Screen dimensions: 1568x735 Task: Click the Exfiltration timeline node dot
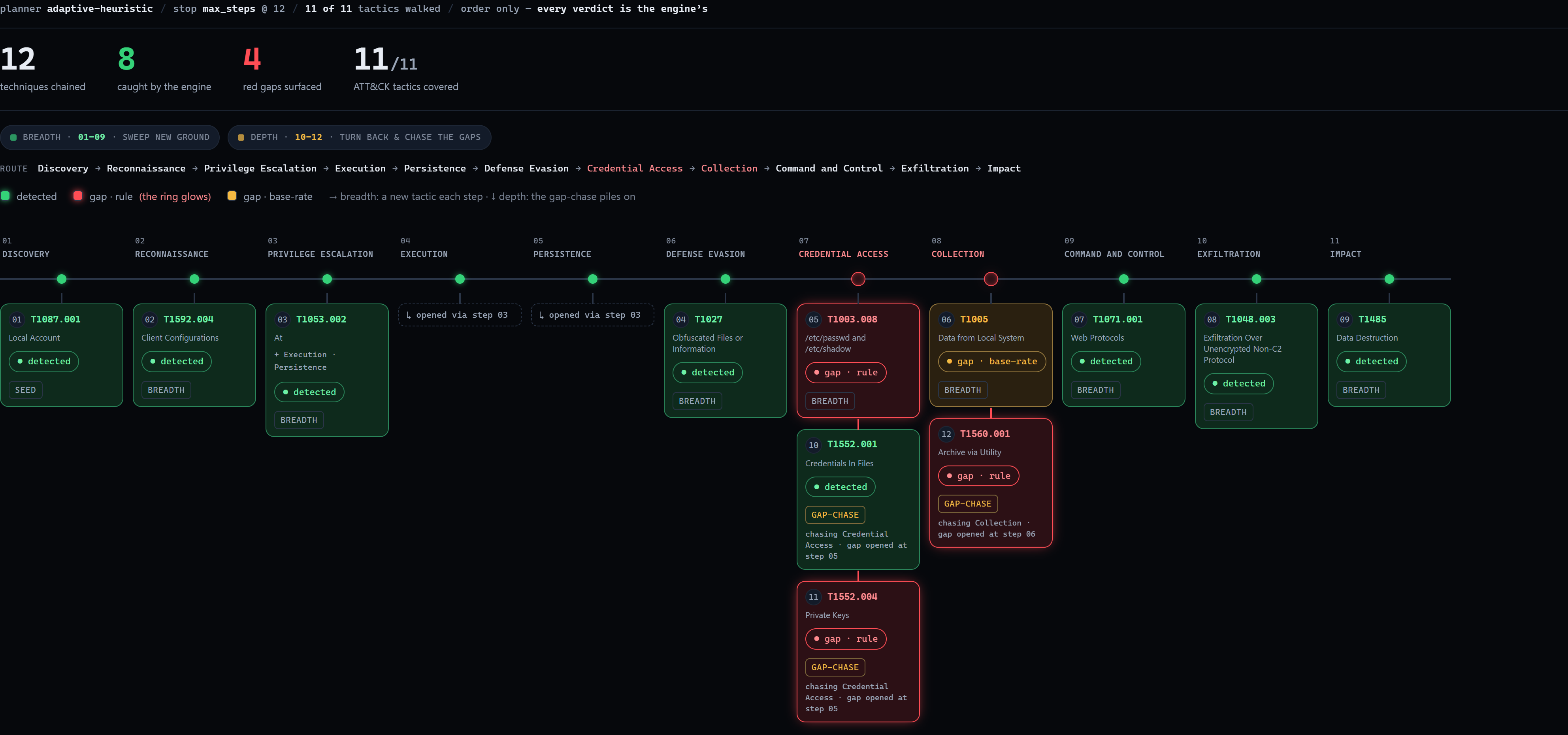(1256, 279)
